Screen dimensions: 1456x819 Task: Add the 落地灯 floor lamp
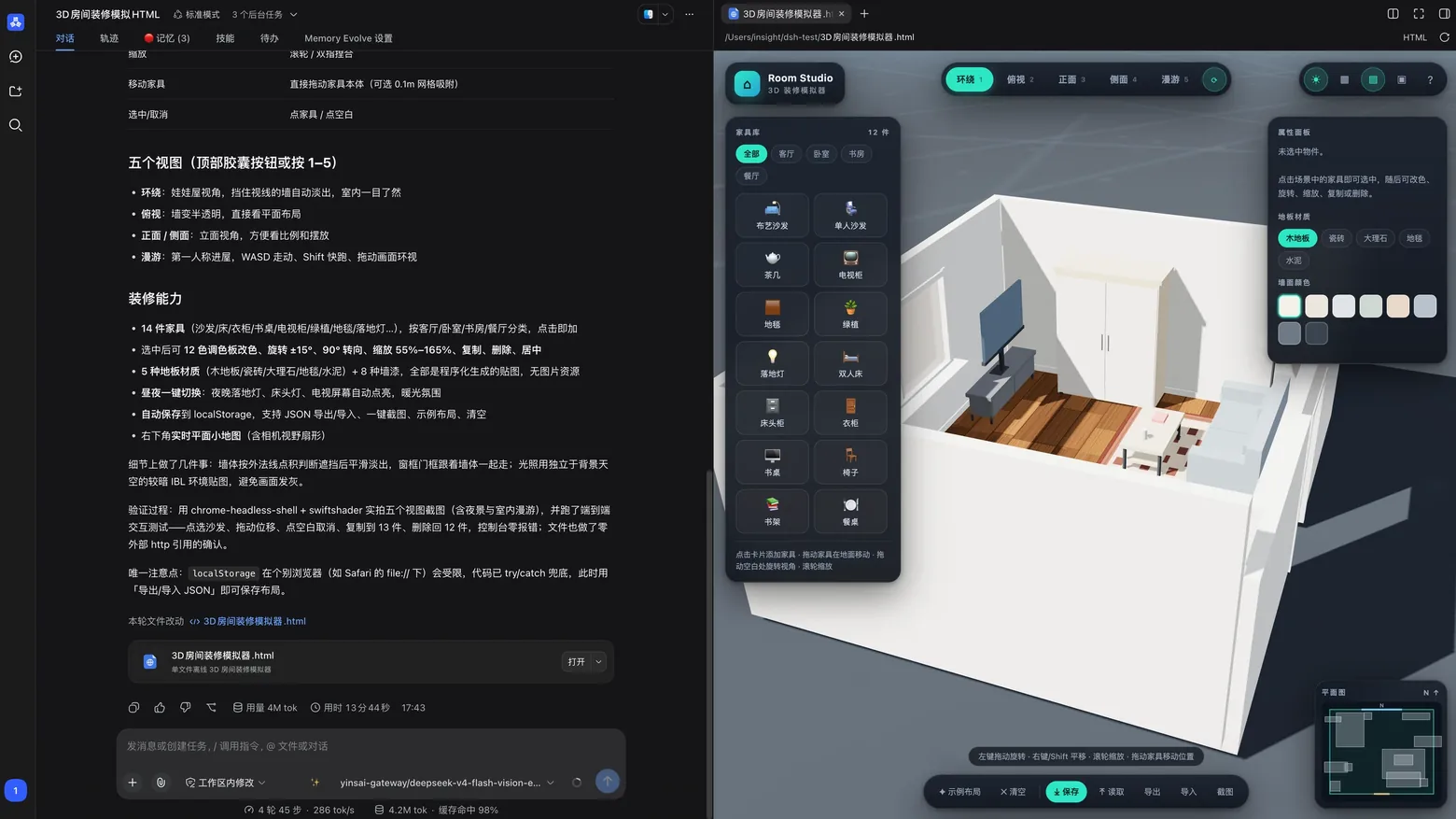[x=772, y=363]
